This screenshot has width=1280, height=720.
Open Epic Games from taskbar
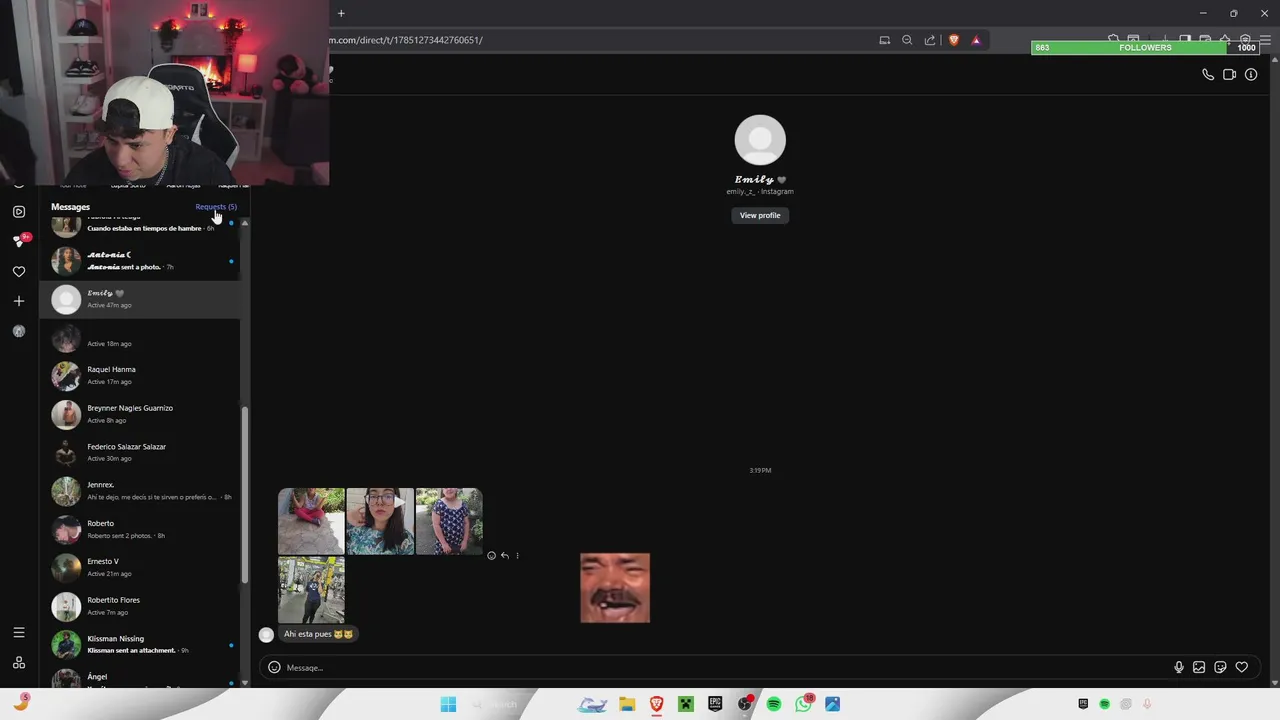click(715, 704)
